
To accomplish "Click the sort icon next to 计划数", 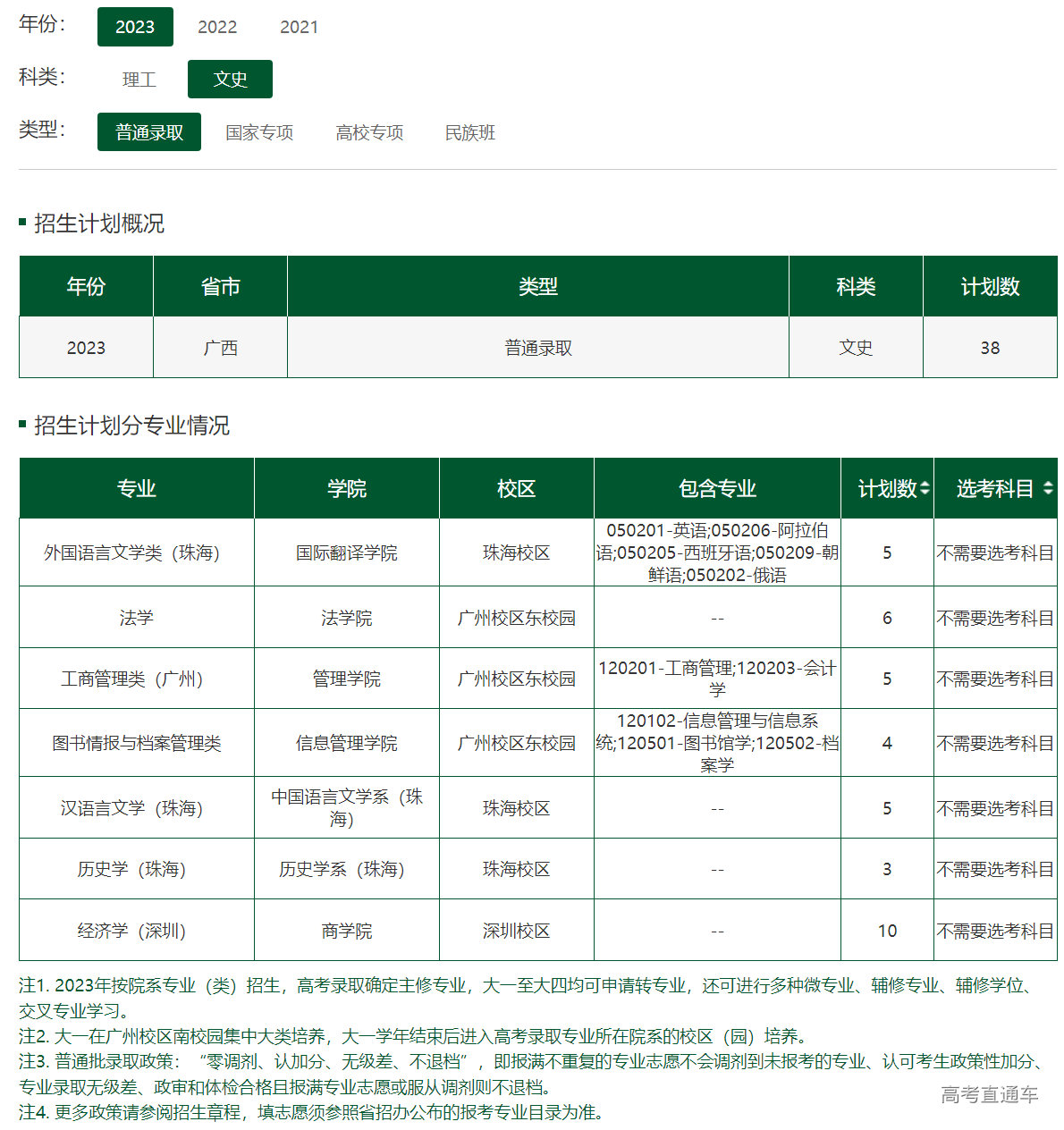I will click(x=923, y=488).
